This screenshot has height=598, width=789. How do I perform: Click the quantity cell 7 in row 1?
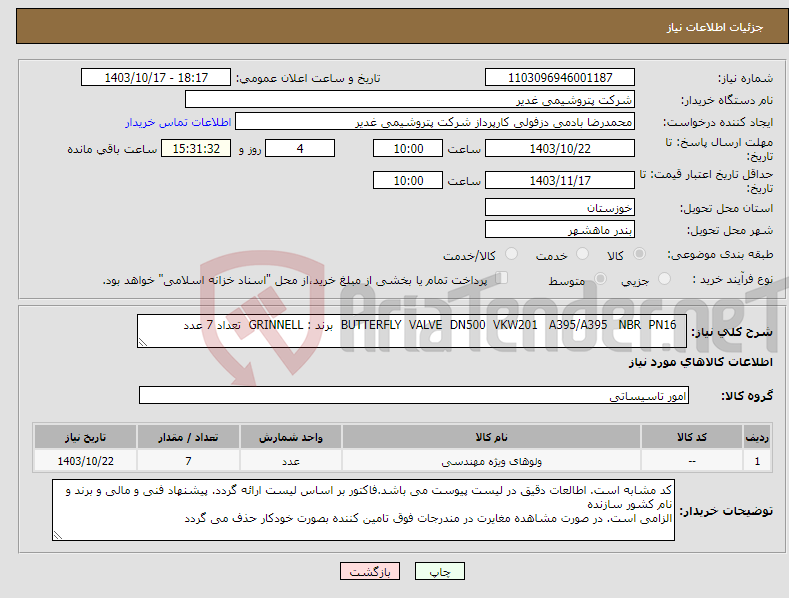pos(188,461)
